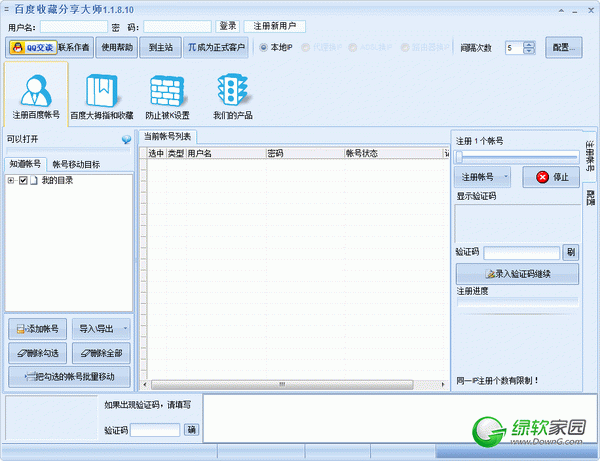Click the 间隔次数 value field
The height and width of the screenshot is (461, 600).
tap(515, 48)
